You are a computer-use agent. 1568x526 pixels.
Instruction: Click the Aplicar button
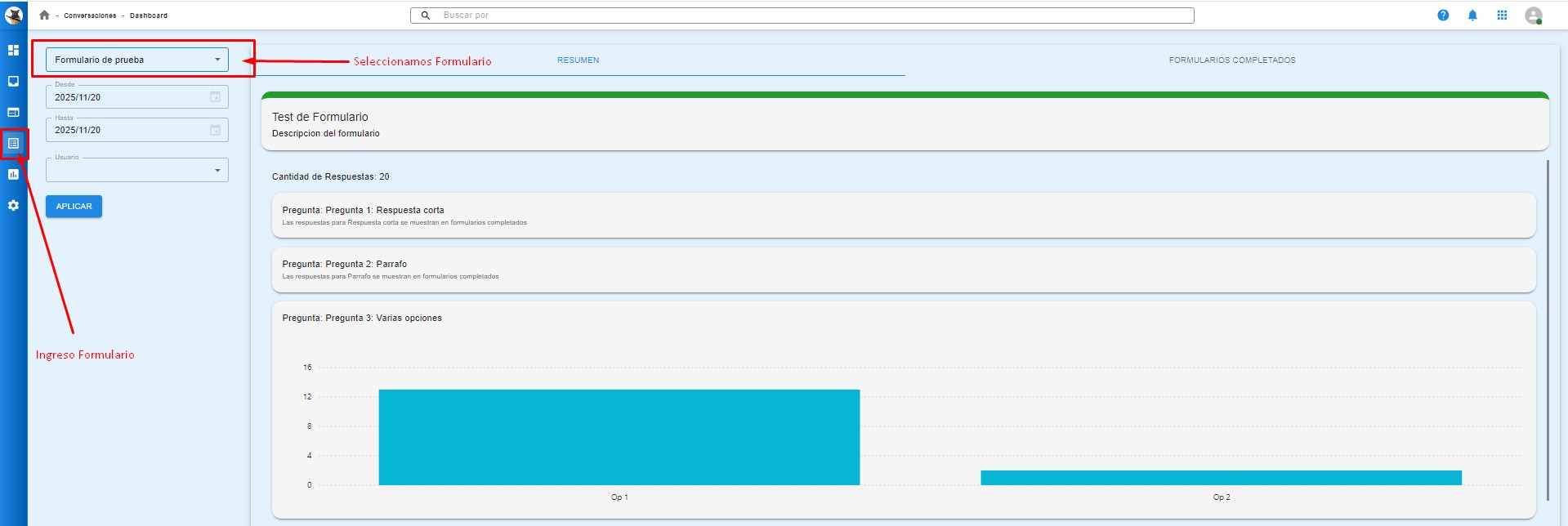pos(74,207)
